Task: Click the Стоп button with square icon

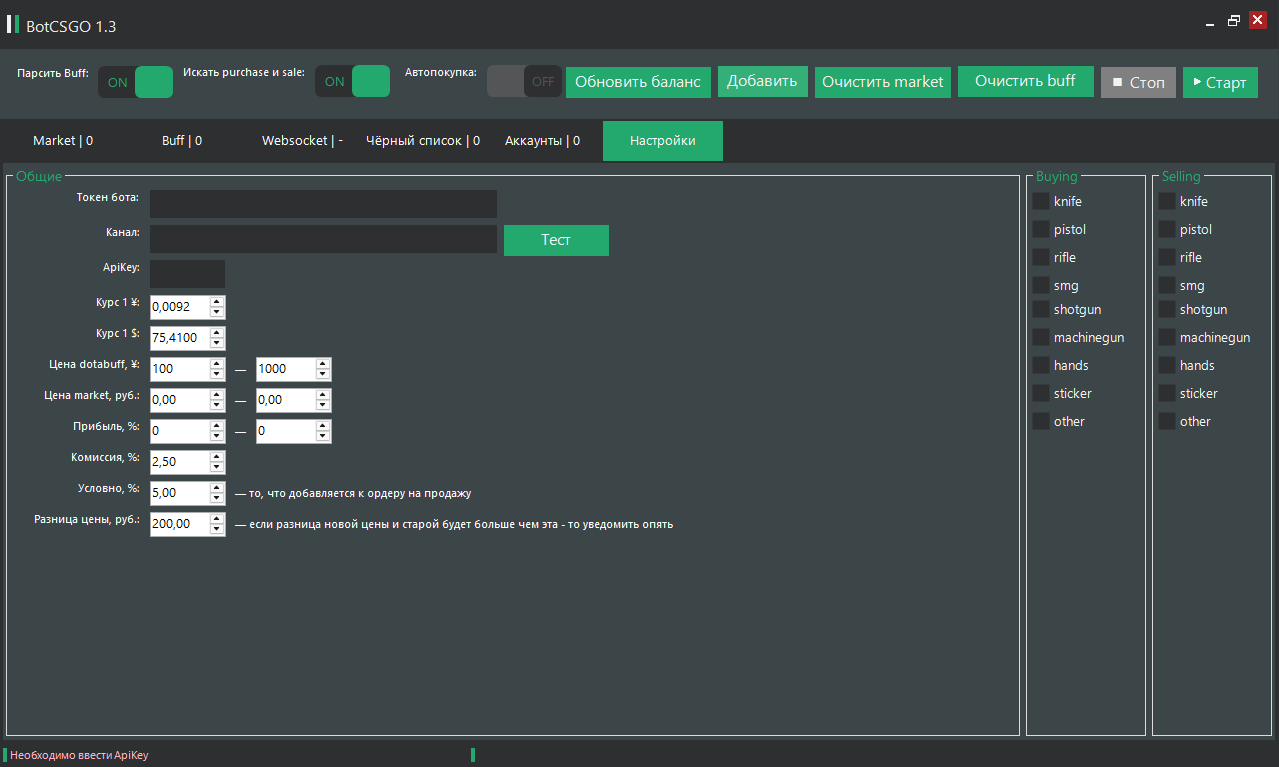Action: pos(1138,82)
